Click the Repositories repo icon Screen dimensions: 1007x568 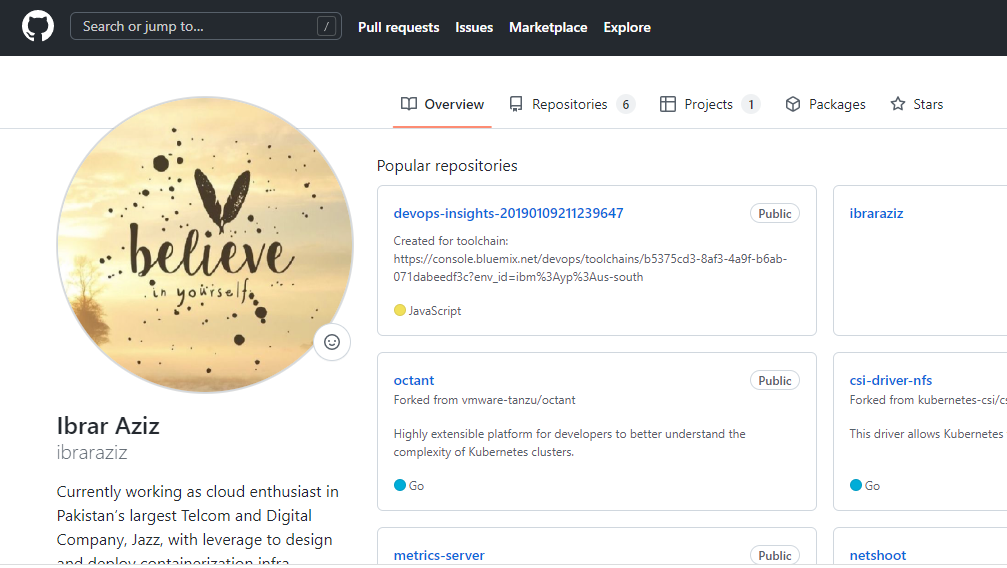click(516, 104)
